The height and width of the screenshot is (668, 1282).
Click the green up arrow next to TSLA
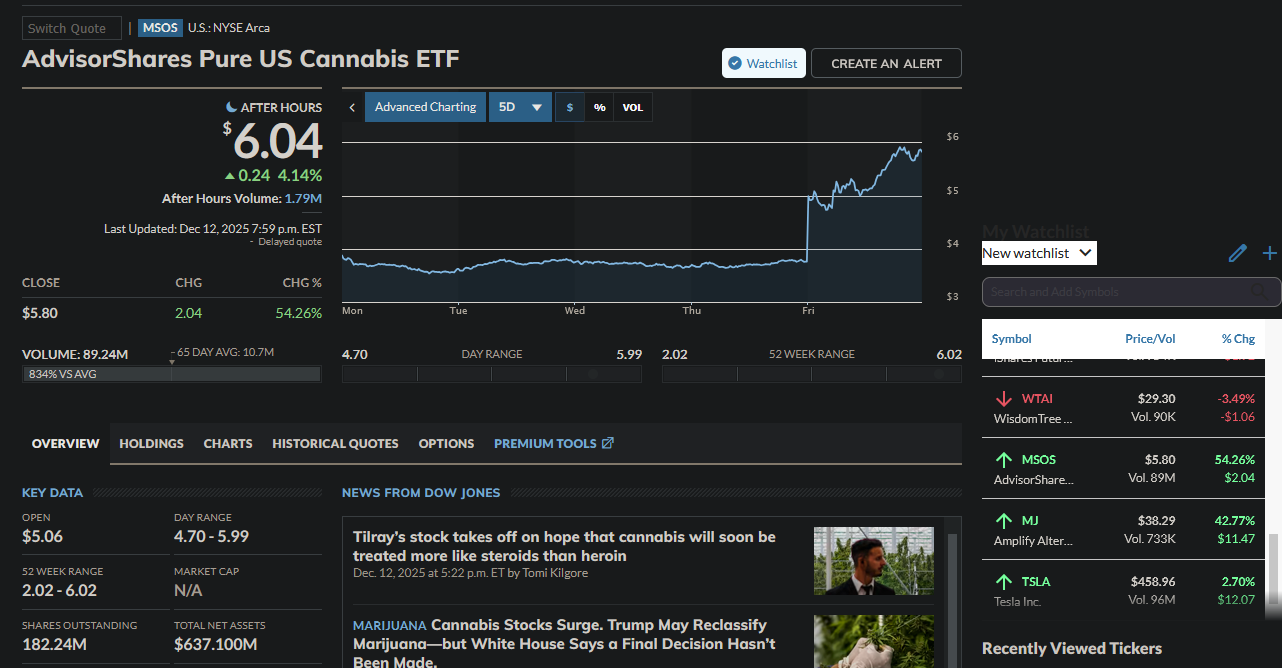[1004, 582]
